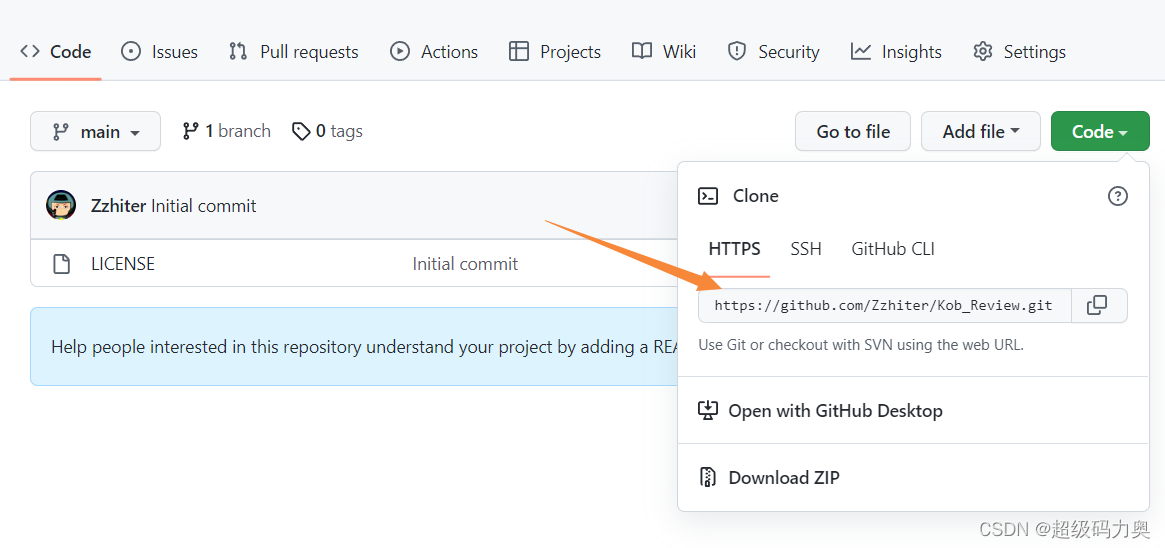This screenshot has height=548, width=1165.
Task: Click the git branch icon beside 1 branch
Action: (190, 131)
